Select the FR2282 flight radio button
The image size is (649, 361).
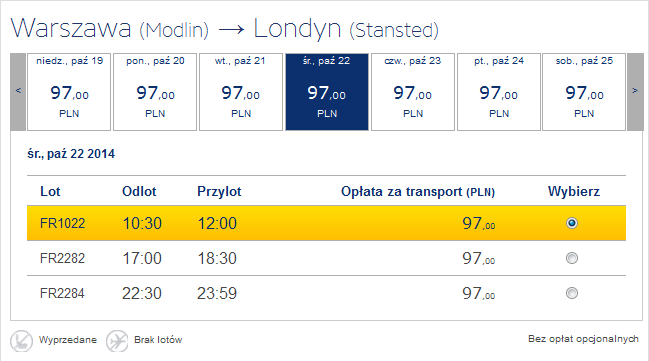(572, 258)
